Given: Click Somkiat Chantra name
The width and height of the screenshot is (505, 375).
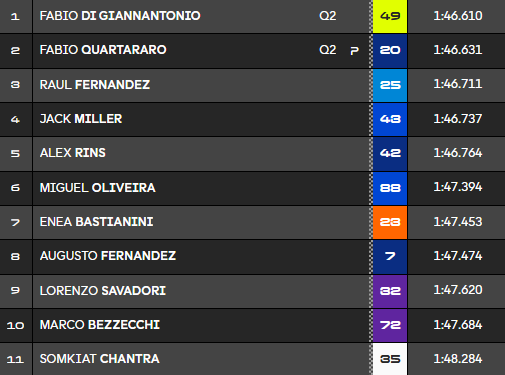Looking at the screenshot, I should [100, 359].
